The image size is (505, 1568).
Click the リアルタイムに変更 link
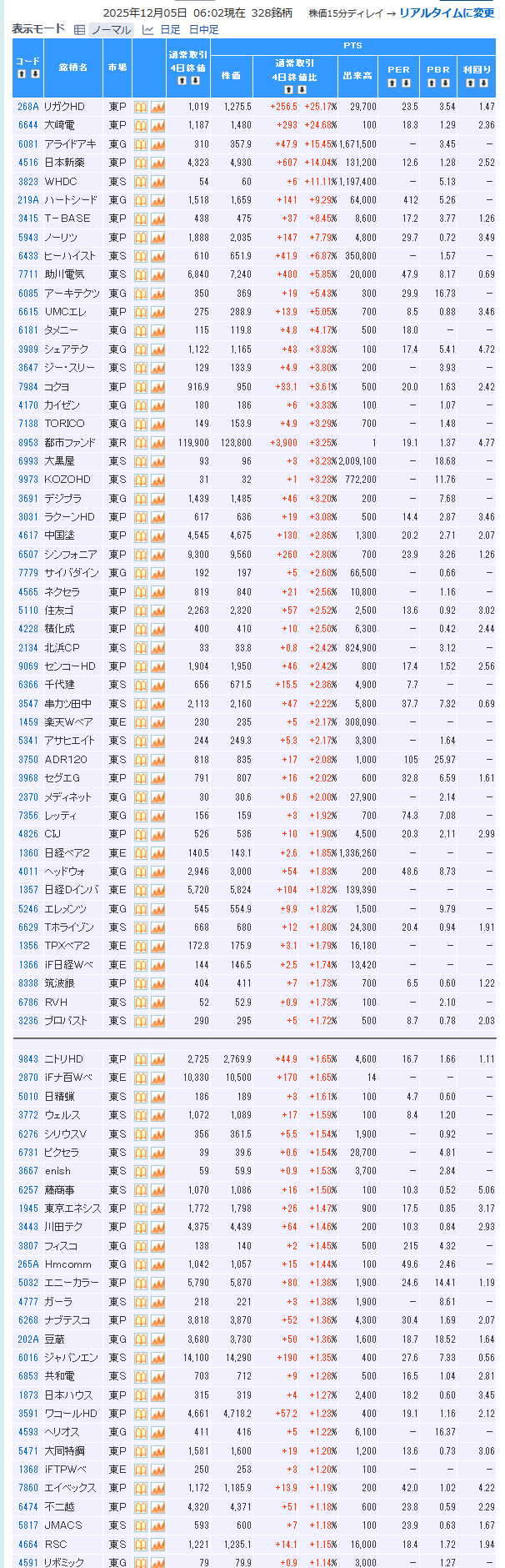click(x=446, y=13)
